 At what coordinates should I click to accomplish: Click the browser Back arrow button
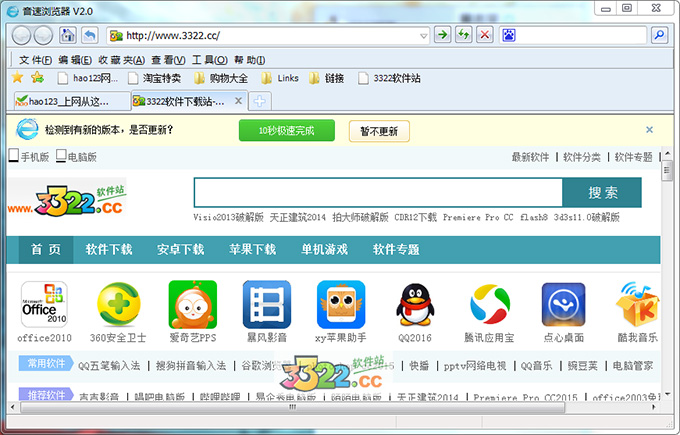[21, 36]
